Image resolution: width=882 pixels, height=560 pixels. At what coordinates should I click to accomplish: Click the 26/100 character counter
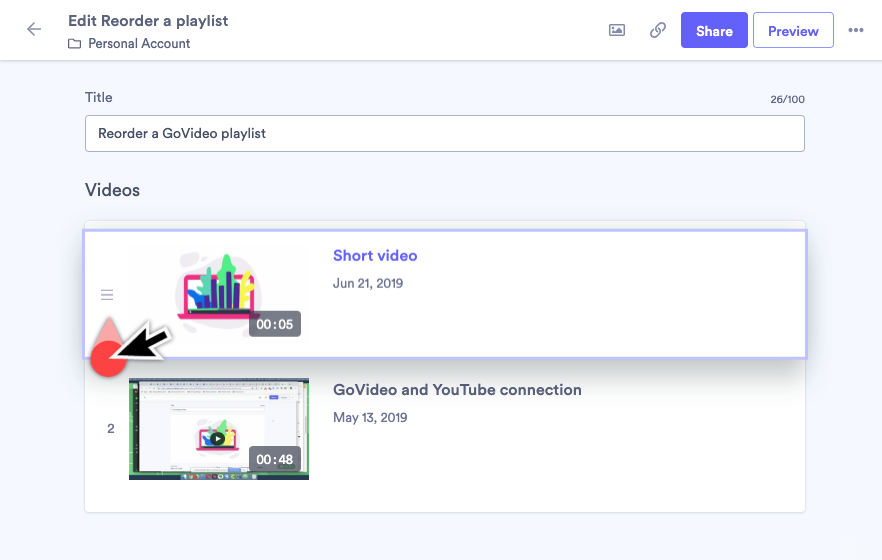(787, 100)
